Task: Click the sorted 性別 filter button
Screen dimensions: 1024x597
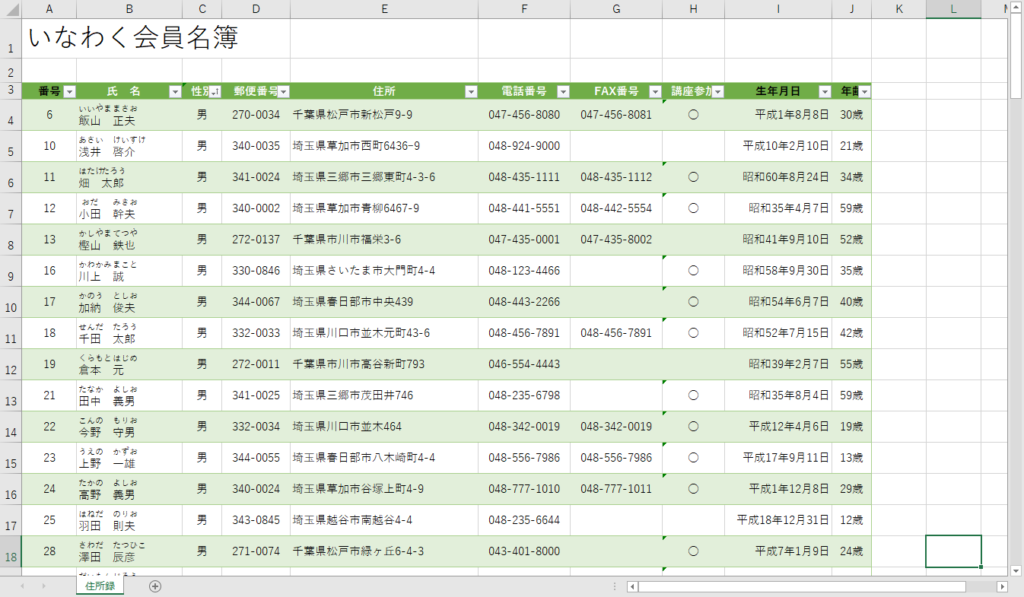Action: tap(215, 91)
